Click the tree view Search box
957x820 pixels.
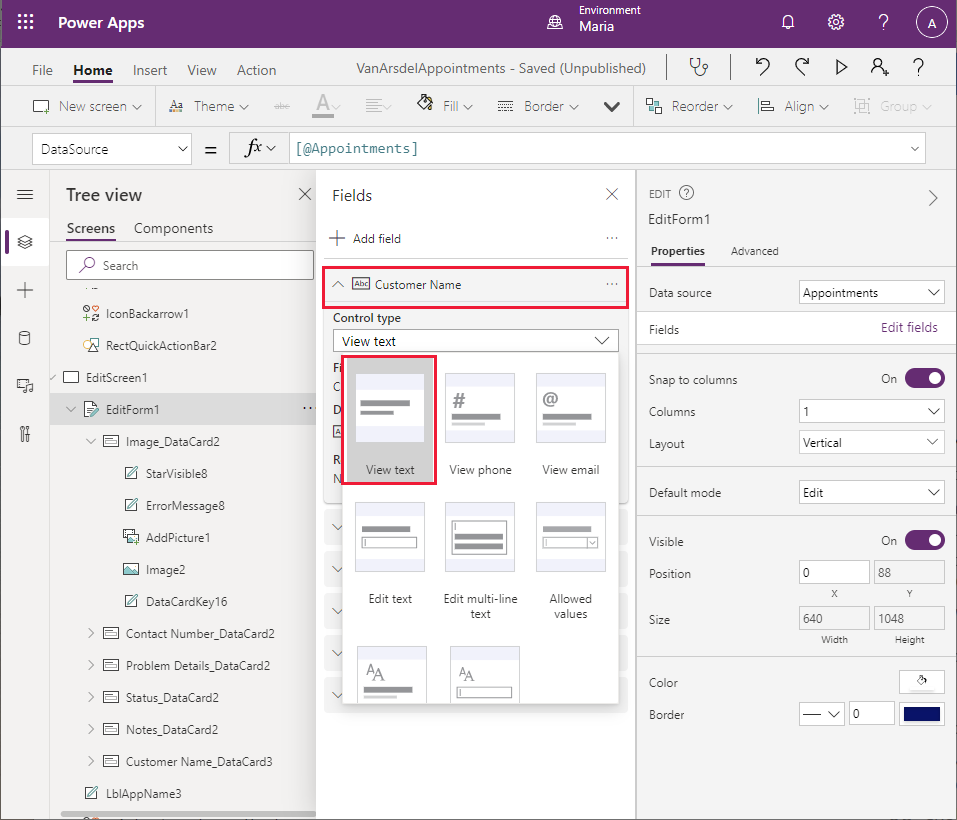[190, 265]
